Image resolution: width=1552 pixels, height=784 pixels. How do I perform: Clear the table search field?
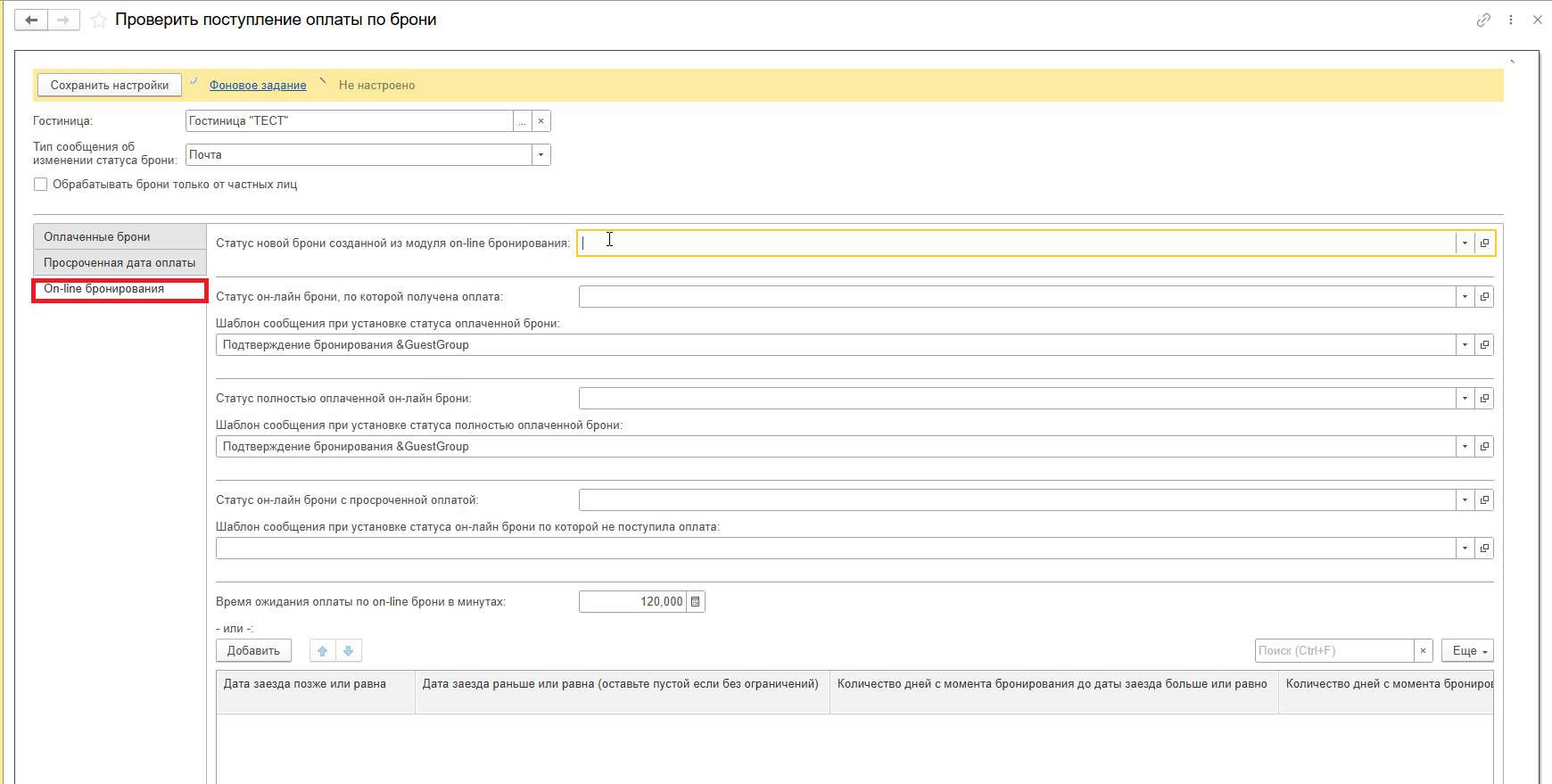1424,650
